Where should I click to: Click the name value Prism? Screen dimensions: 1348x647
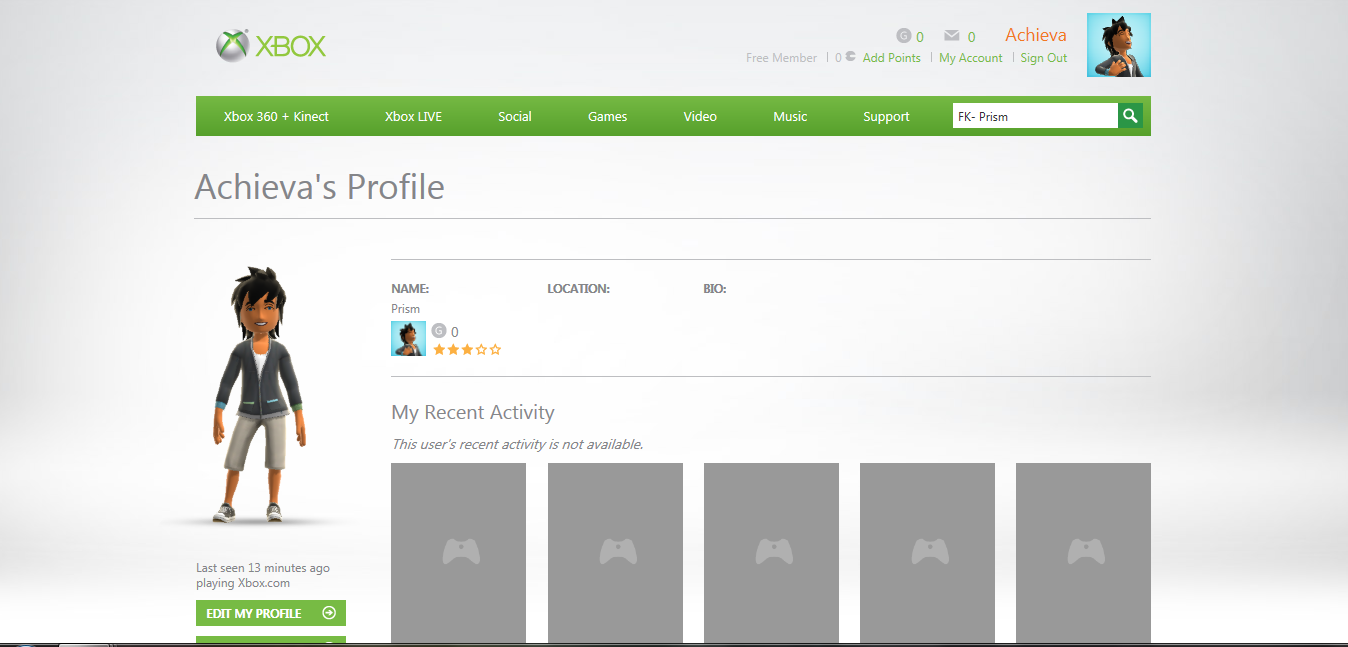(x=405, y=309)
